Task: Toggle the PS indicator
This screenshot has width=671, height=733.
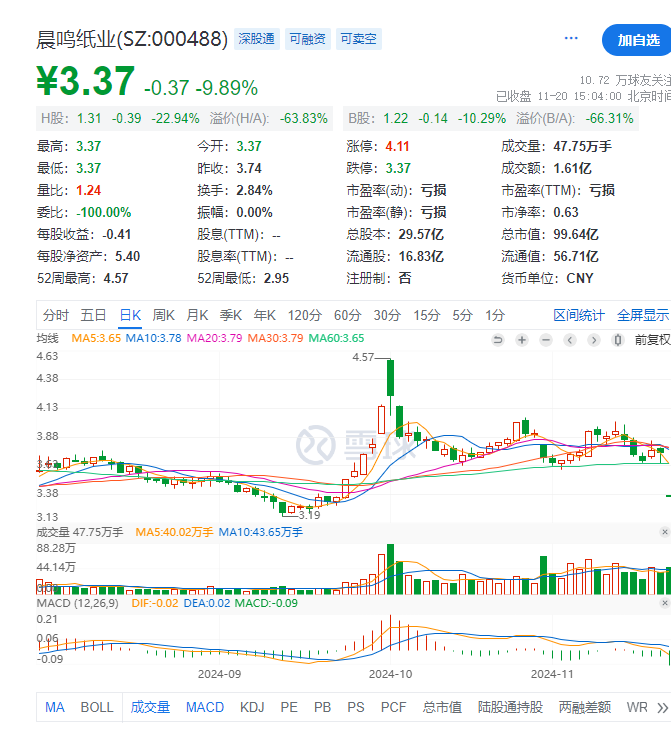Action: click(x=356, y=708)
